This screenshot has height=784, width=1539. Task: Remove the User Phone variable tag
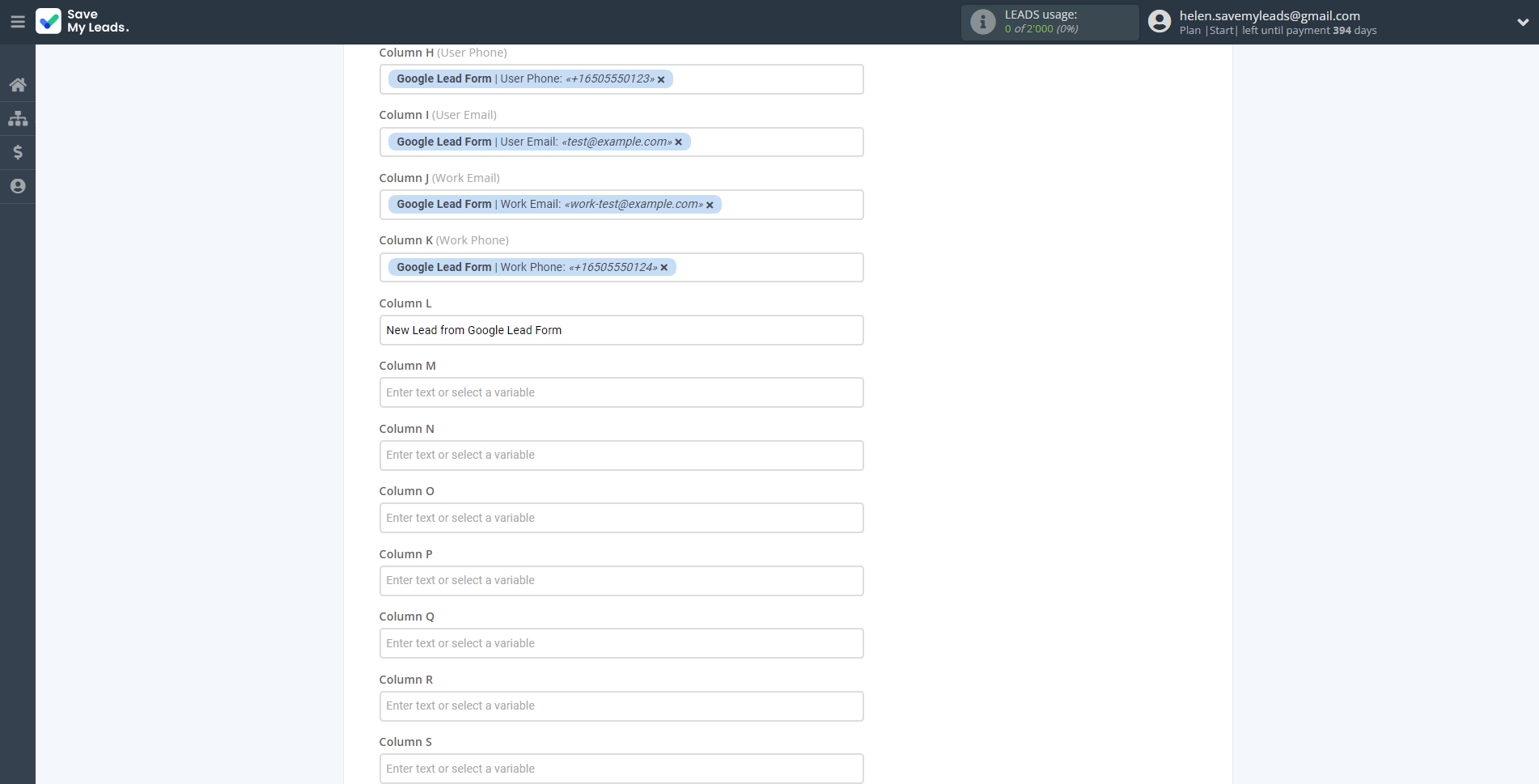point(661,79)
